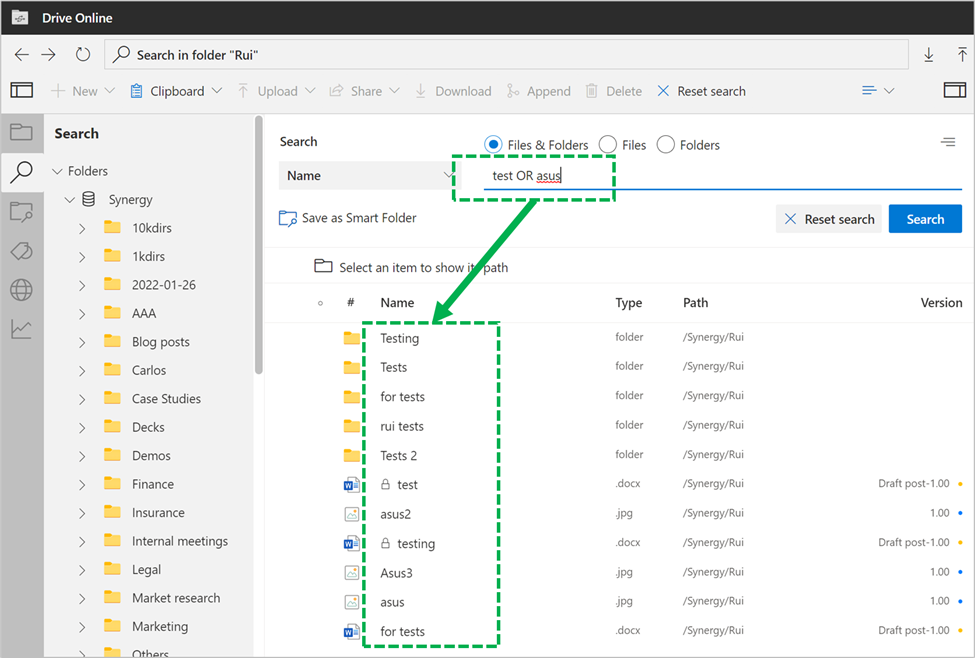Expand the 10kdirs folder
The image size is (975, 658).
tap(82, 228)
